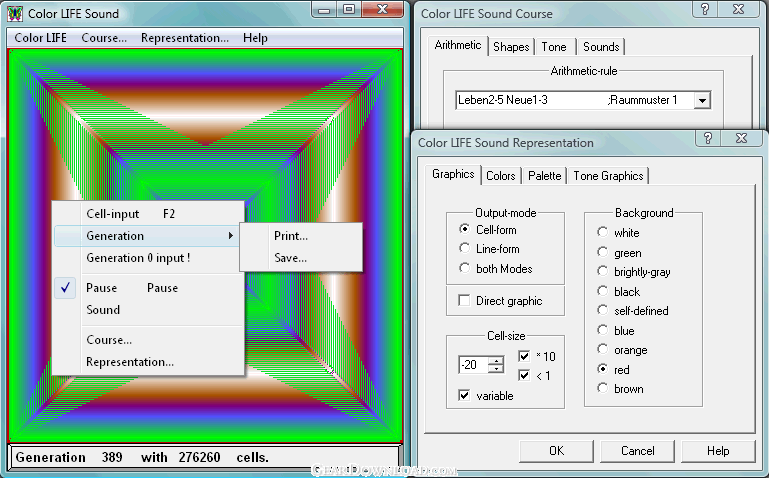The width and height of the screenshot is (769, 478).
Task: Choose Cell-input F2 from context menu
Action: (148, 214)
